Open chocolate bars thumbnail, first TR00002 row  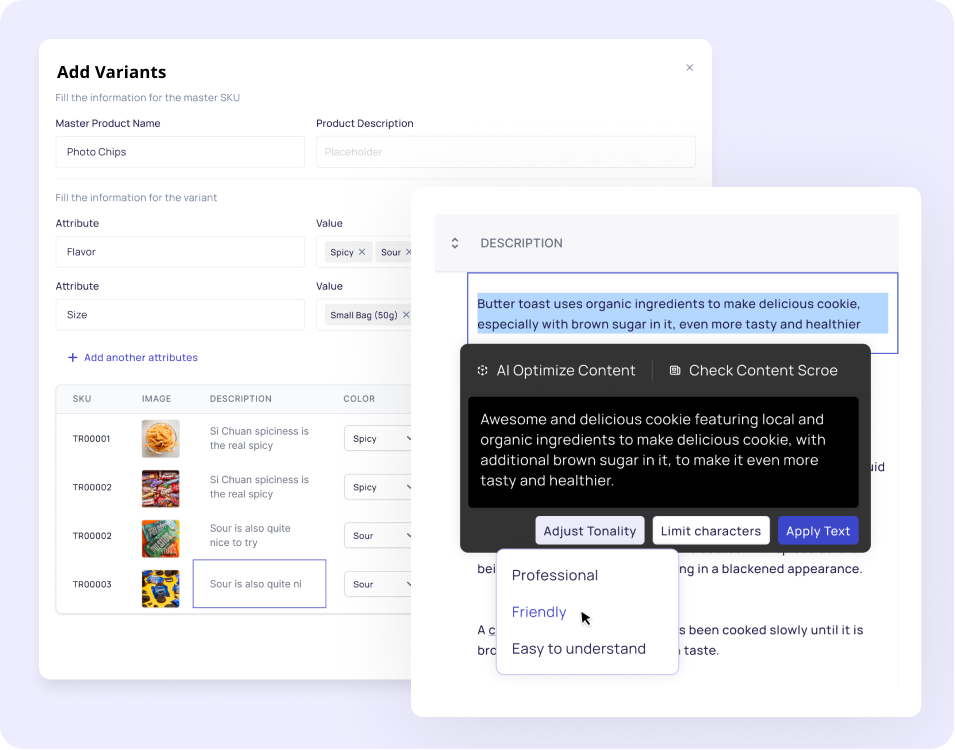click(x=161, y=488)
